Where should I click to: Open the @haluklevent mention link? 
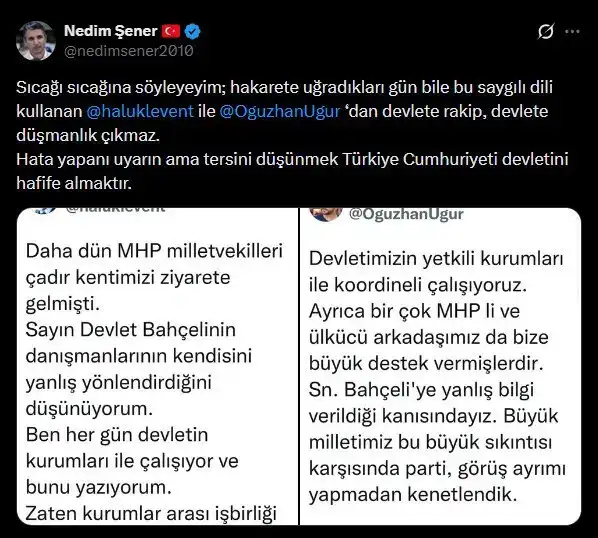(140, 111)
